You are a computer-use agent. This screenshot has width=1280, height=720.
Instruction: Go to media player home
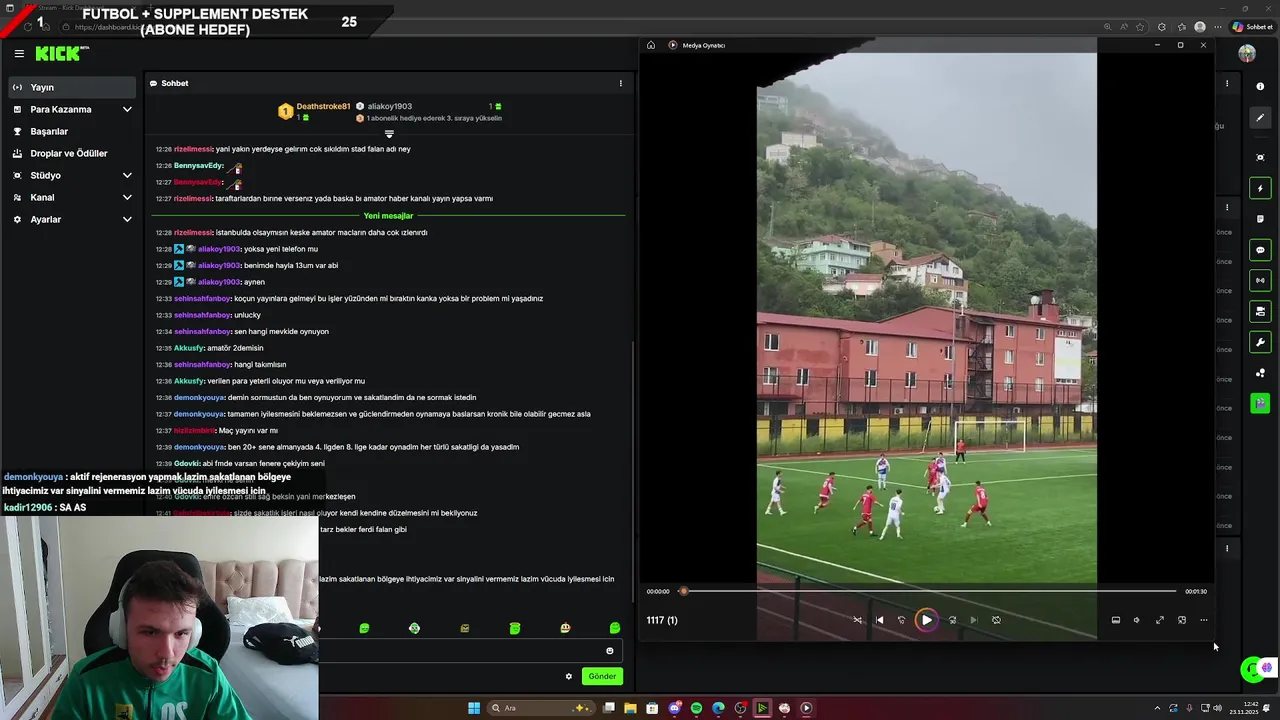[x=651, y=45]
